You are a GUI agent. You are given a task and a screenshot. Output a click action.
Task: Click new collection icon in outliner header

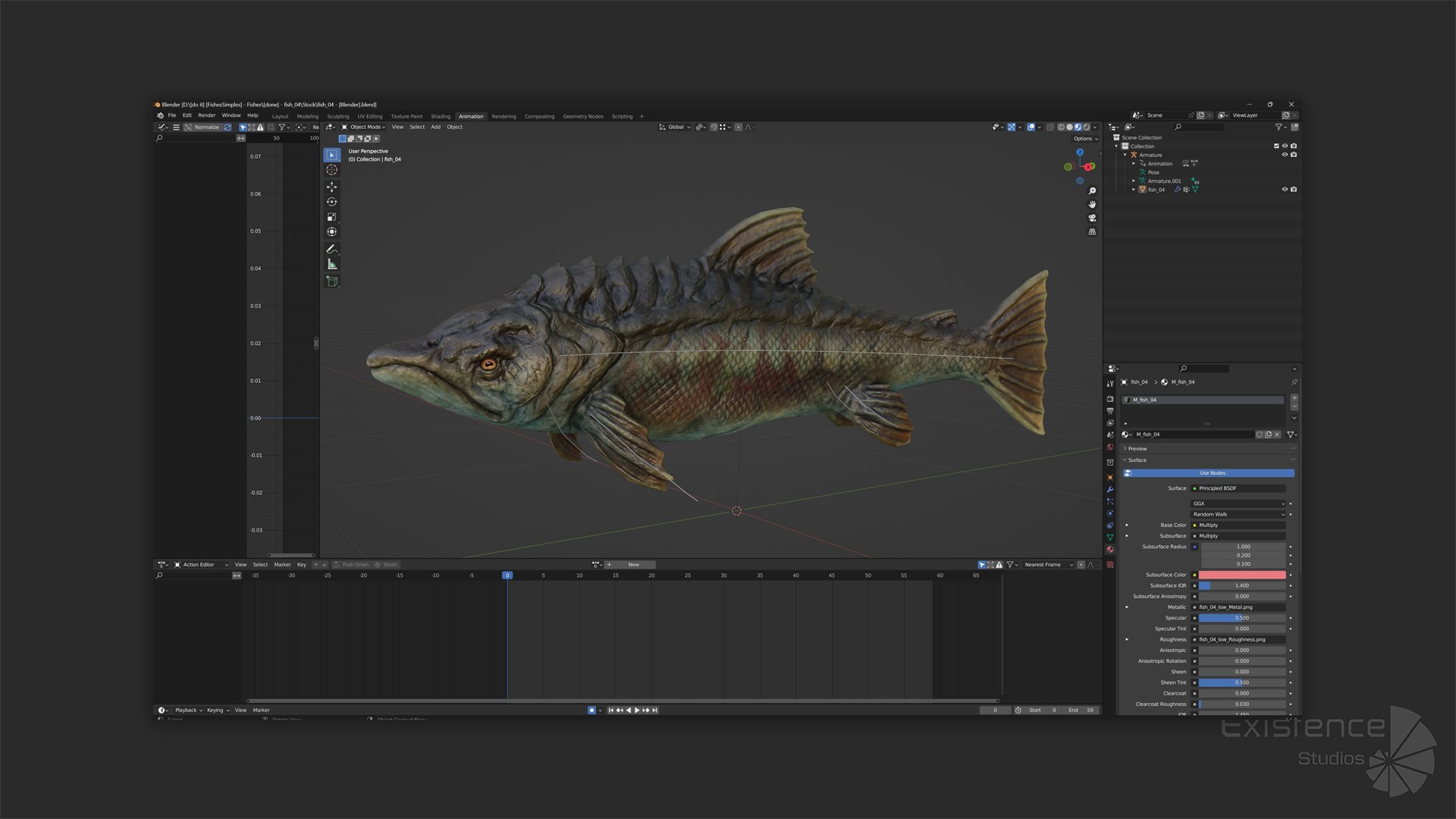pos(1294,127)
